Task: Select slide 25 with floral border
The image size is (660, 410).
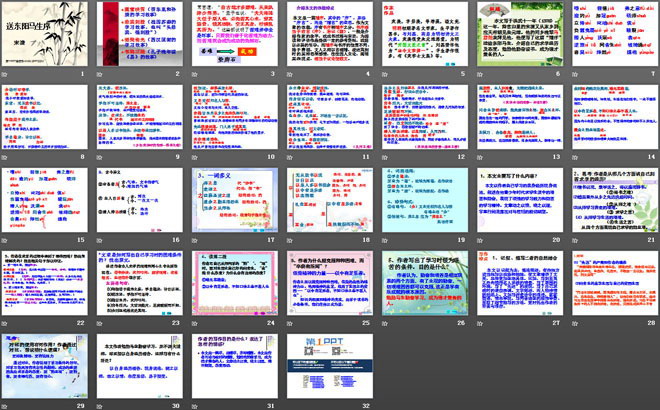Action: tap(327, 287)
